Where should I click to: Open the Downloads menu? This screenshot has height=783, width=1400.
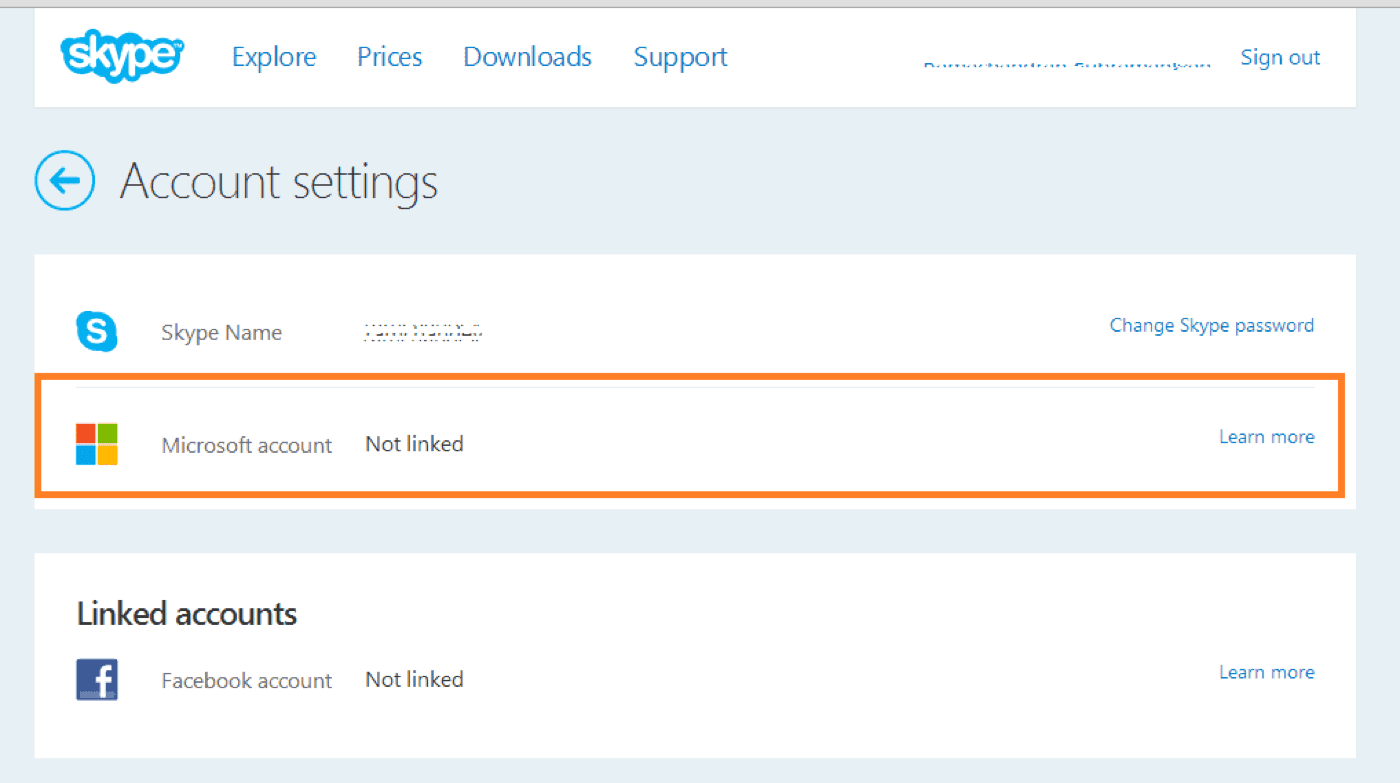528,57
